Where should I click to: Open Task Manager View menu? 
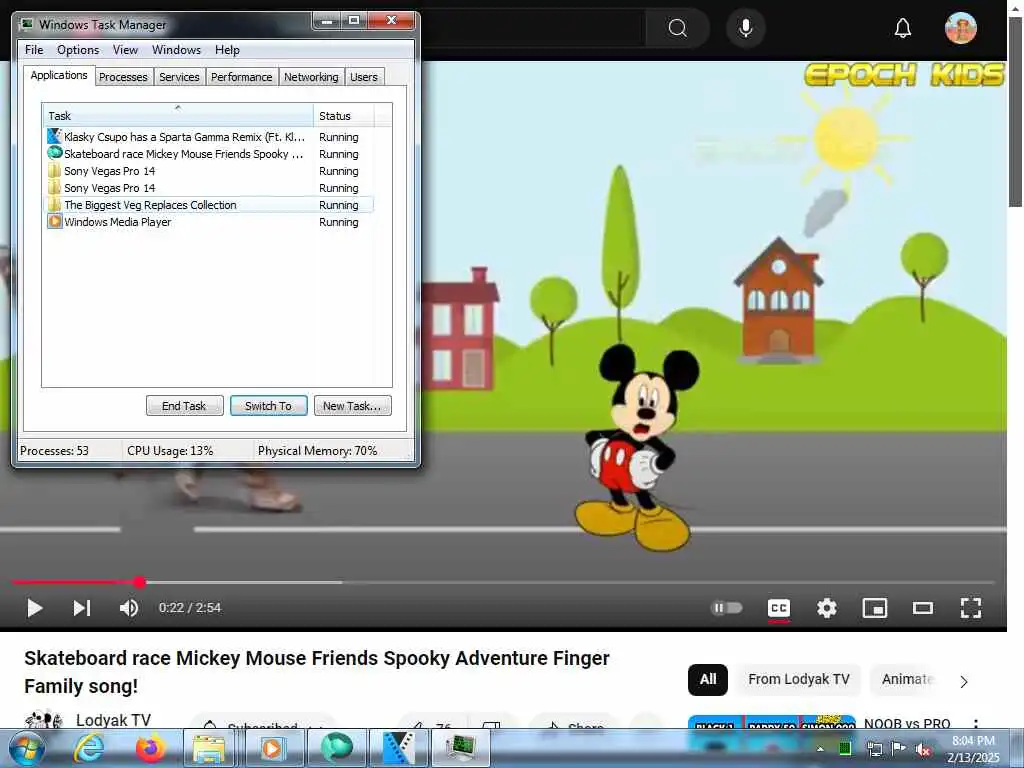(125, 50)
